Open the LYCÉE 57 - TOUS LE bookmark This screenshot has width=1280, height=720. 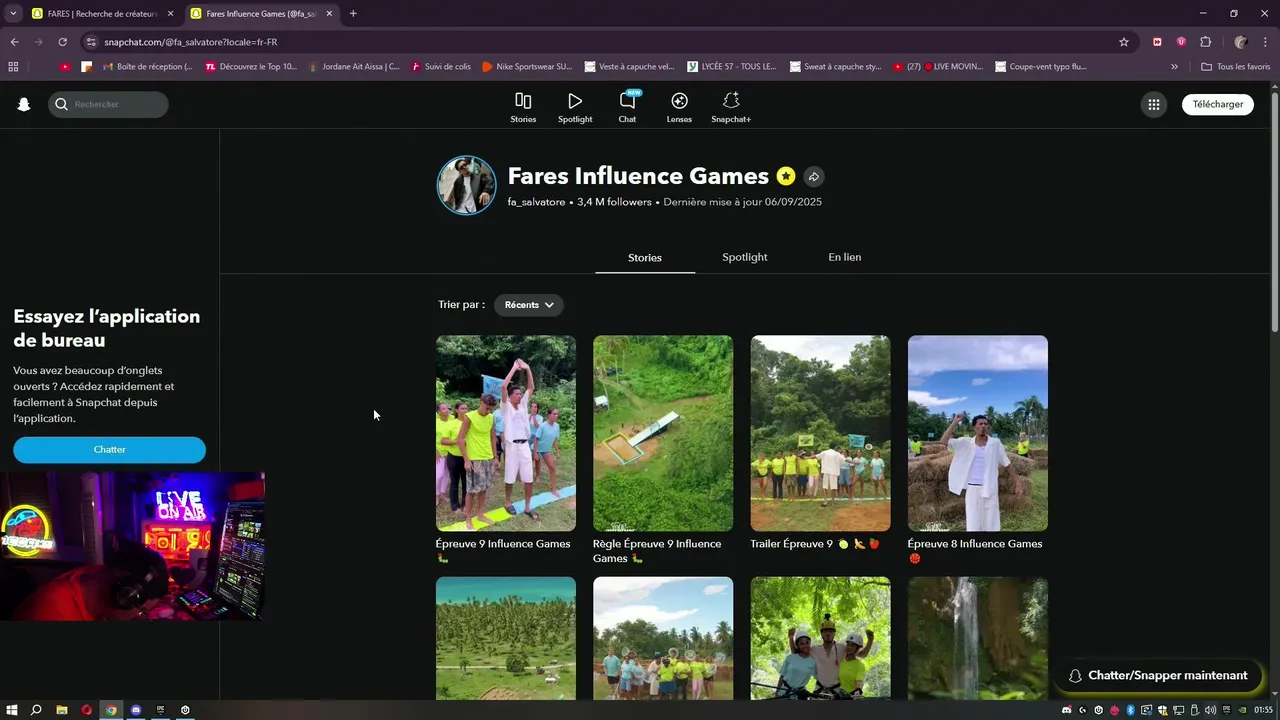732,67
